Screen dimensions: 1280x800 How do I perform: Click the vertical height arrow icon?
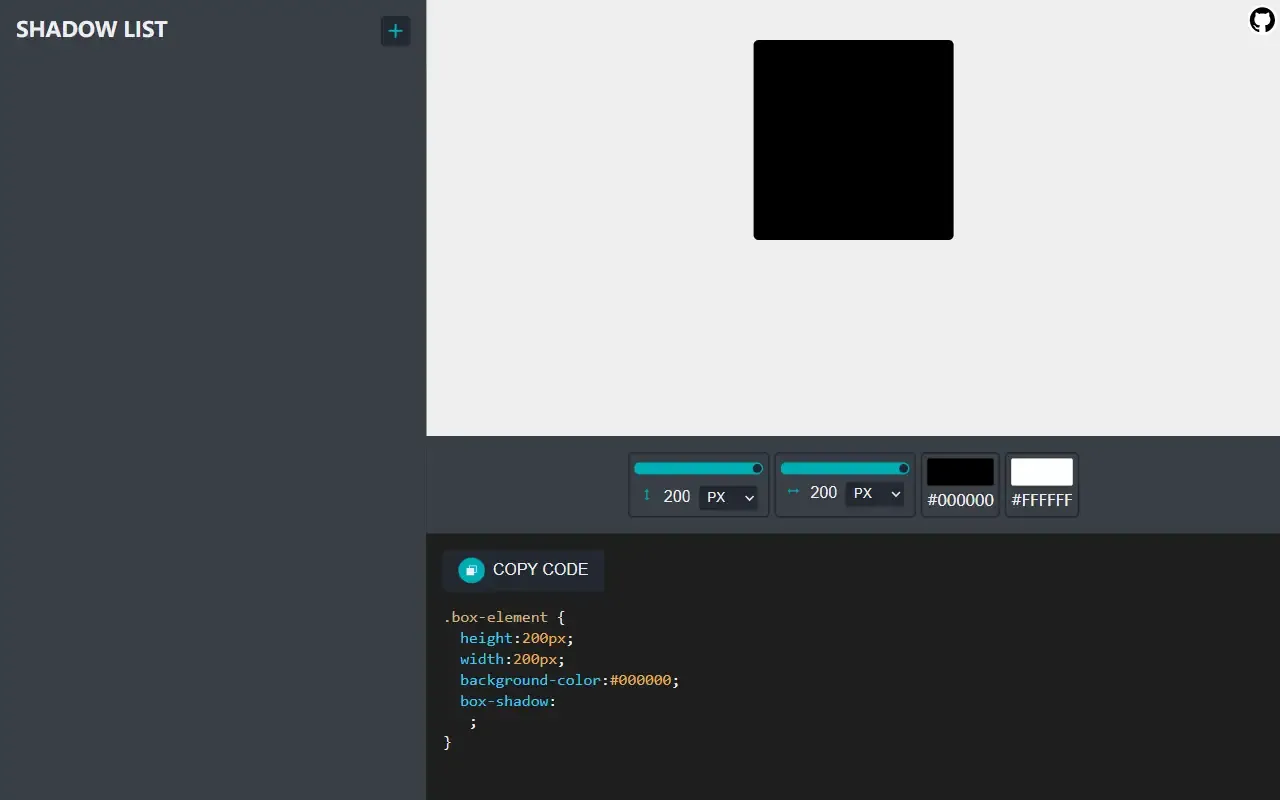coord(646,496)
